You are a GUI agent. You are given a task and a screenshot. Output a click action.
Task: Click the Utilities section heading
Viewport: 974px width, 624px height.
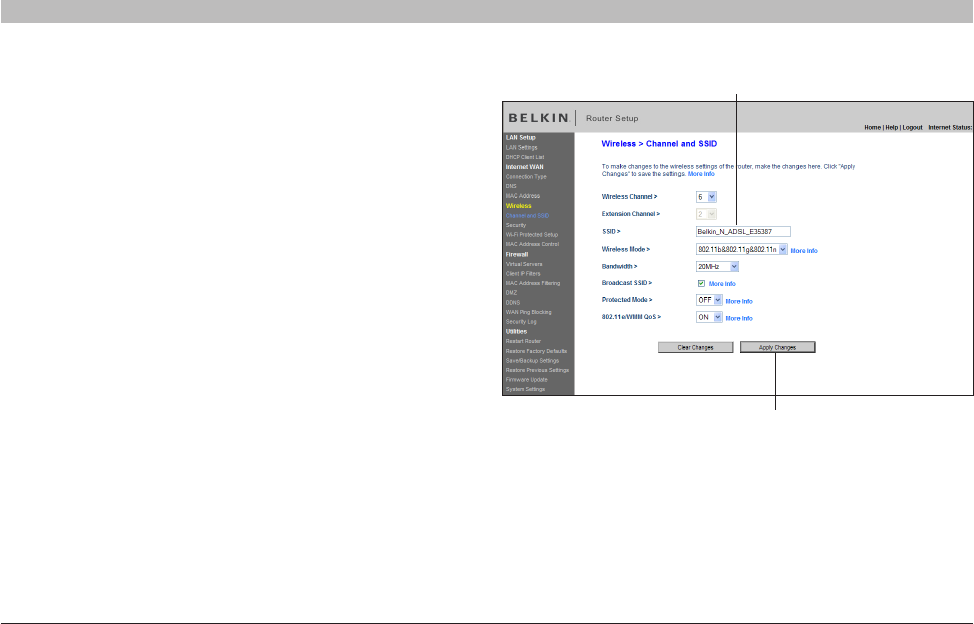point(516,332)
